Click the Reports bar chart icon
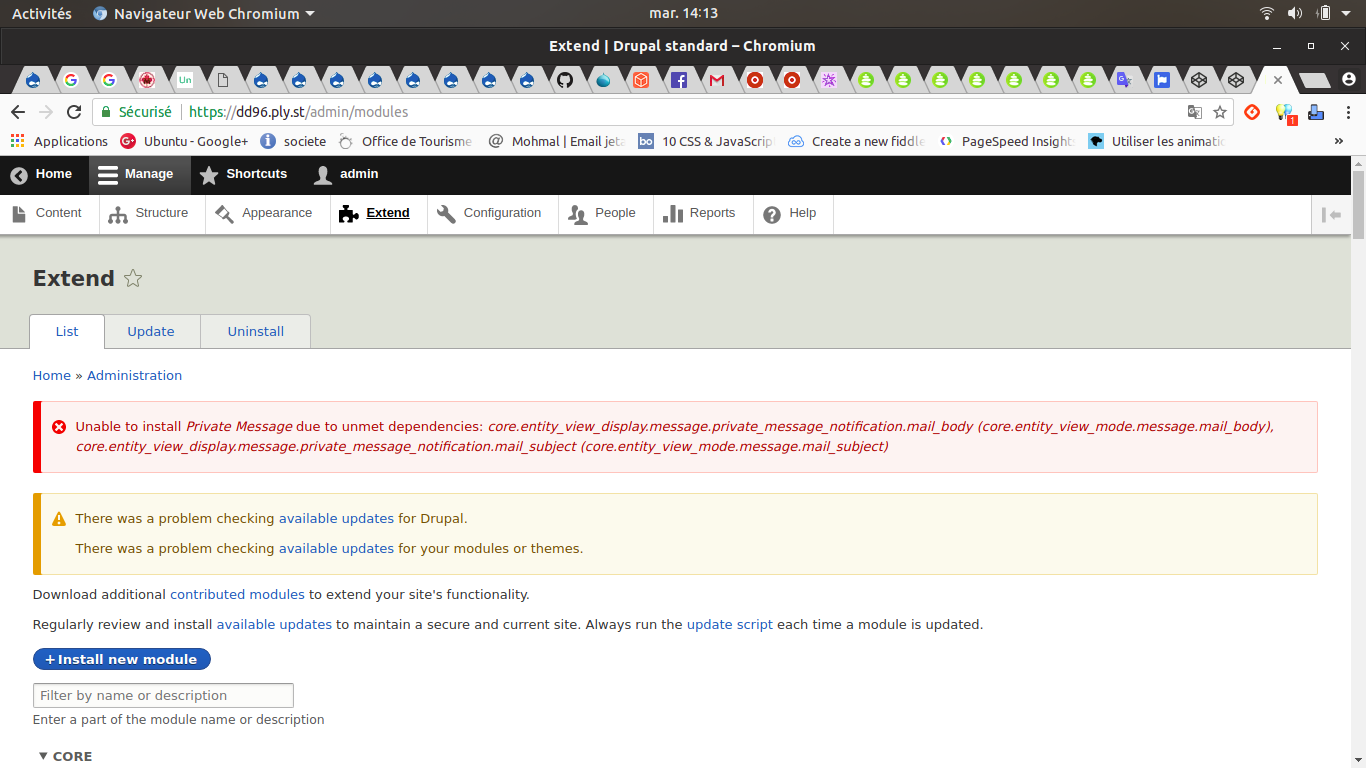This screenshot has height=768, width=1366. click(x=672, y=214)
